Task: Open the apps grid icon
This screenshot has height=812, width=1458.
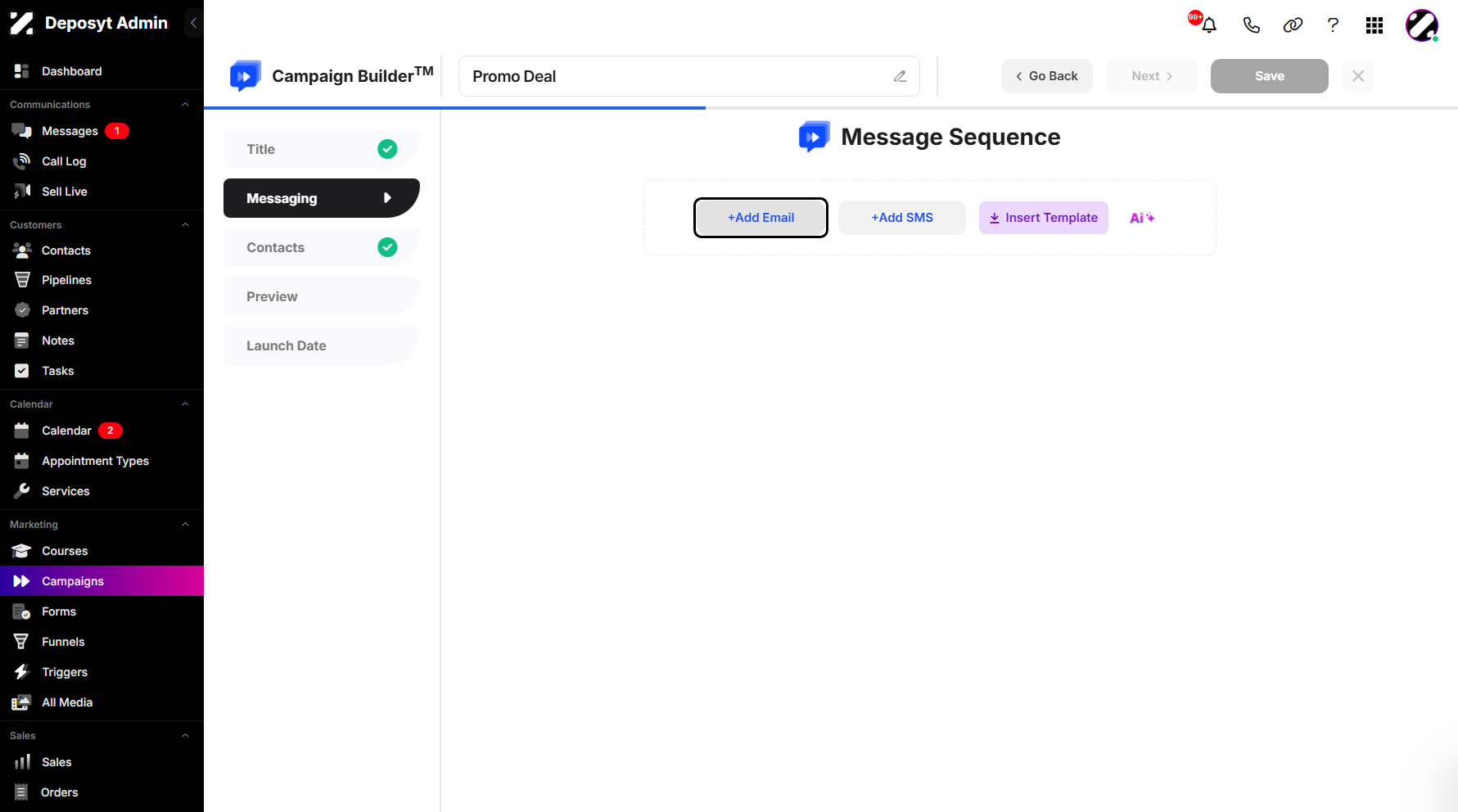Action: point(1374,25)
